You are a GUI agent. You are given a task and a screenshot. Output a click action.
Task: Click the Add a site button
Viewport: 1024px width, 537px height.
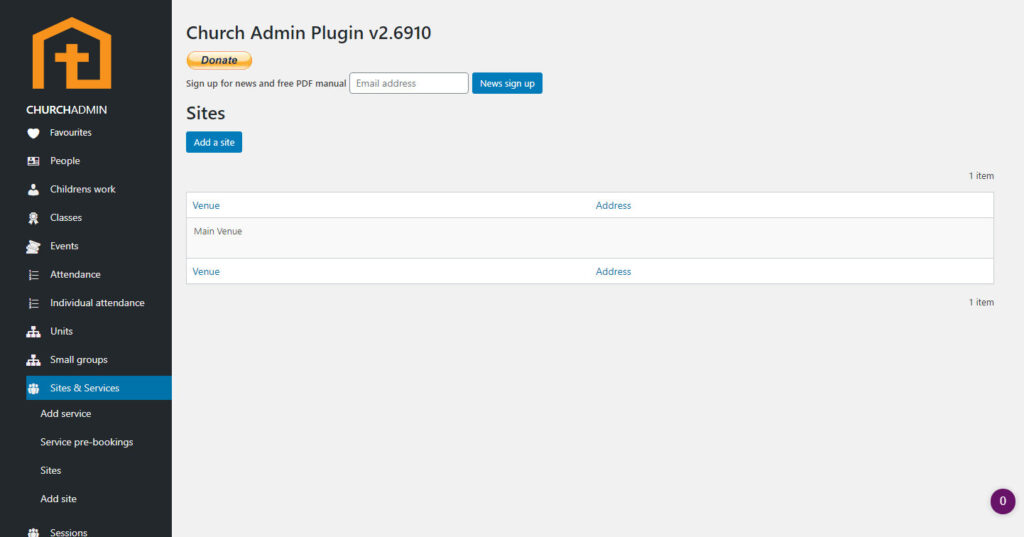[x=214, y=142]
